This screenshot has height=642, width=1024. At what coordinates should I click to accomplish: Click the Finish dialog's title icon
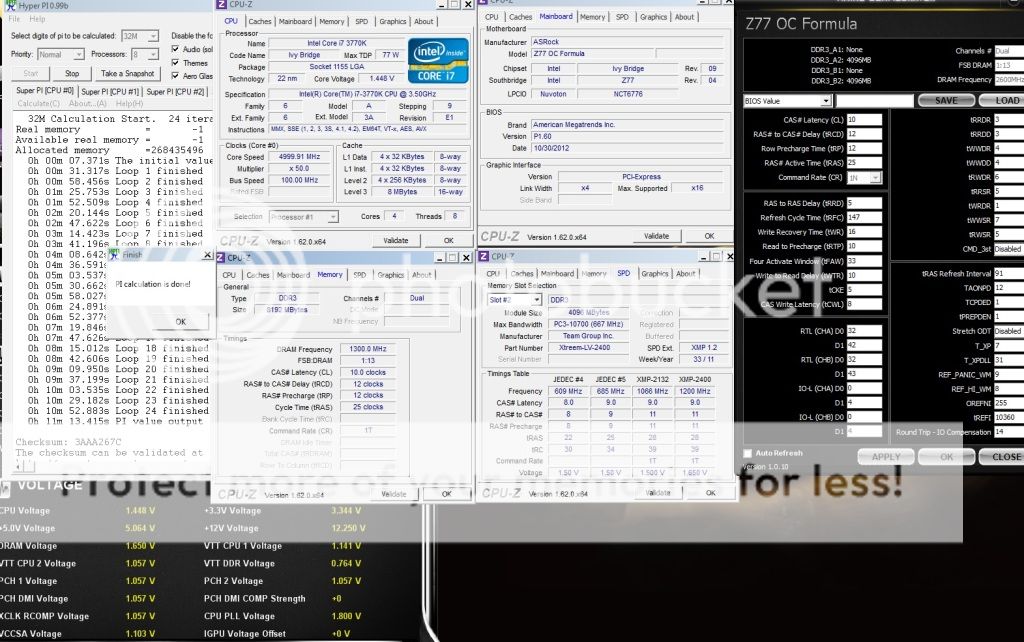pyautogui.click(x=115, y=255)
